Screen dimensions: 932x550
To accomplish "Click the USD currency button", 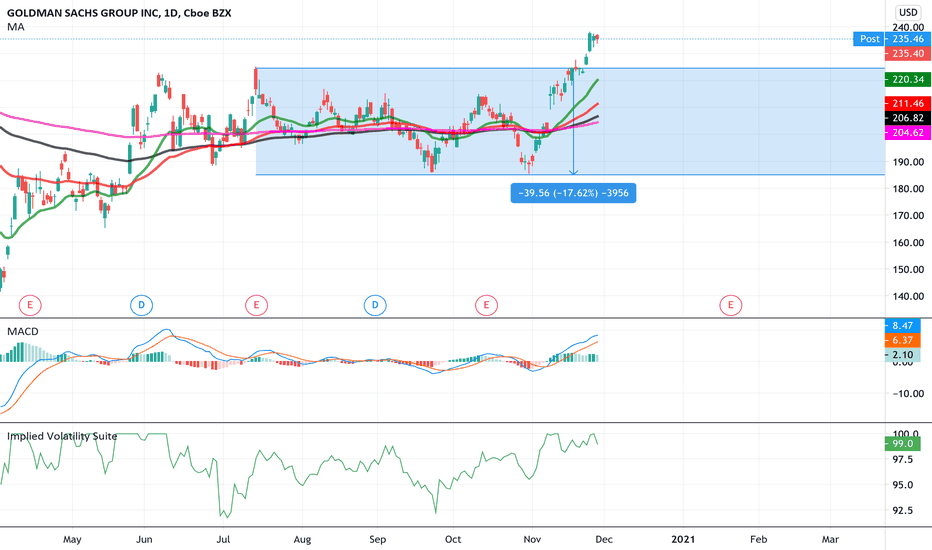I will coord(908,12).
